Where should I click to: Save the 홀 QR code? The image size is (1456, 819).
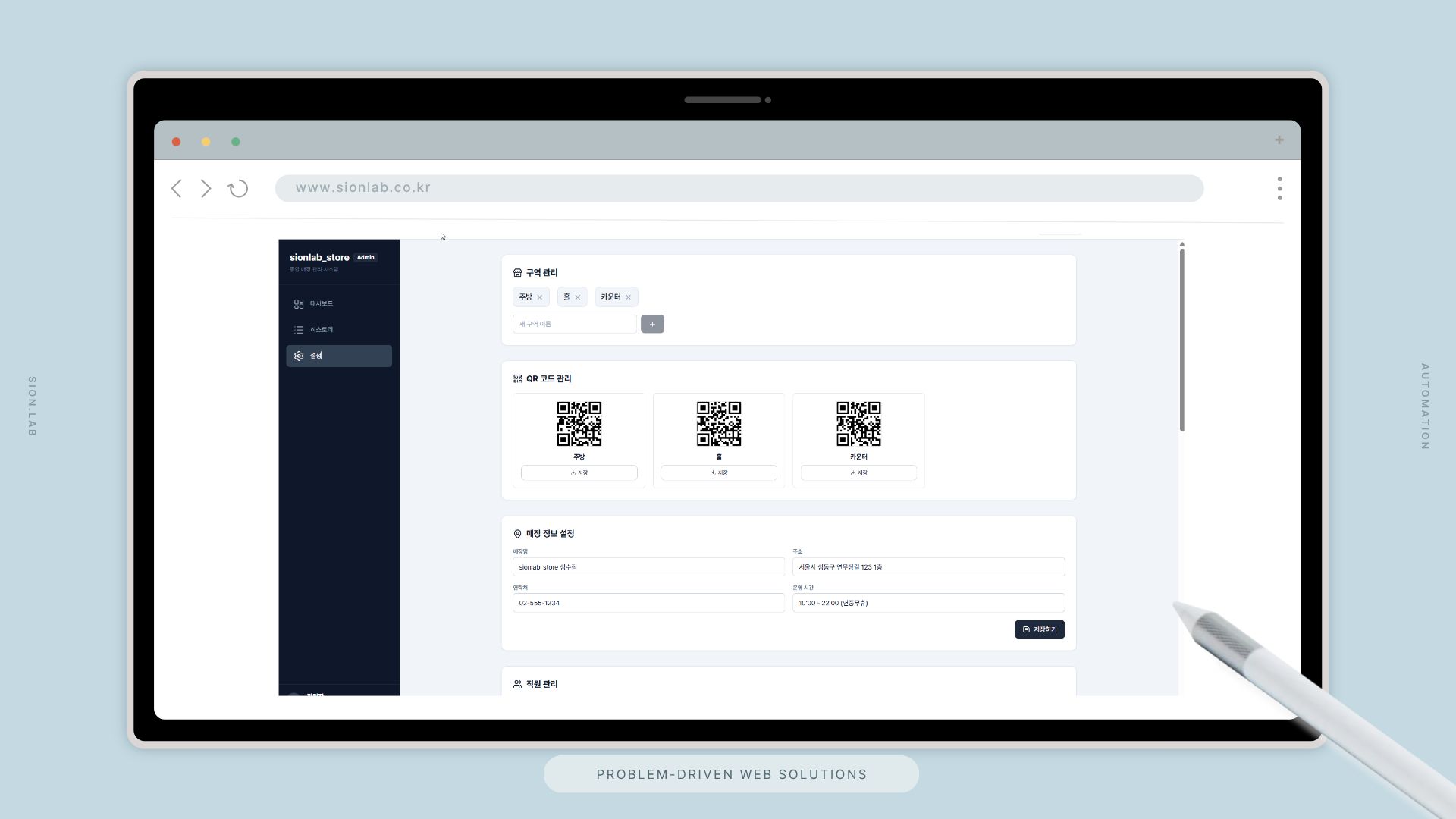(x=718, y=473)
